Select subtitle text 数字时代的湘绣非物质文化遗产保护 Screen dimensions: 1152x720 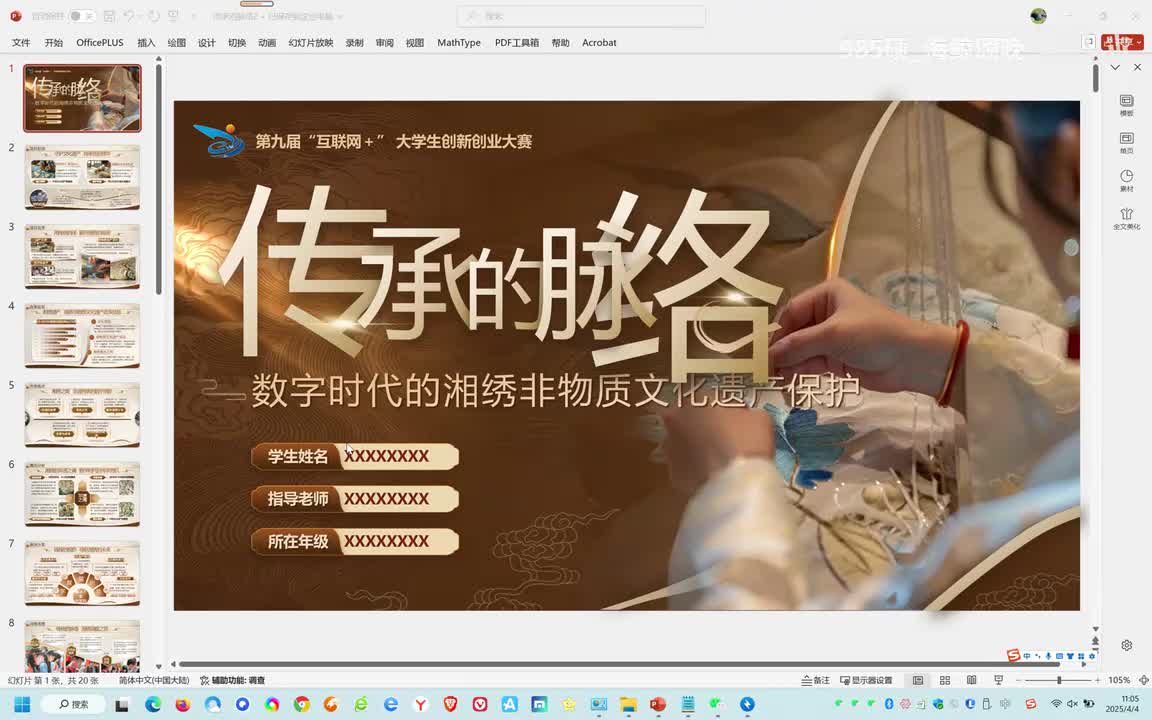[x=555, y=390]
